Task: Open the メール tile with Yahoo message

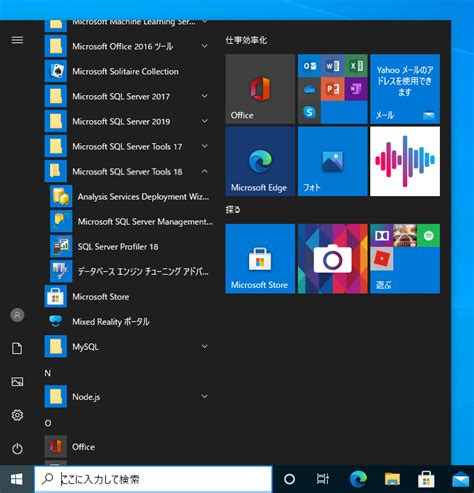Action: (x=405, y=89)
